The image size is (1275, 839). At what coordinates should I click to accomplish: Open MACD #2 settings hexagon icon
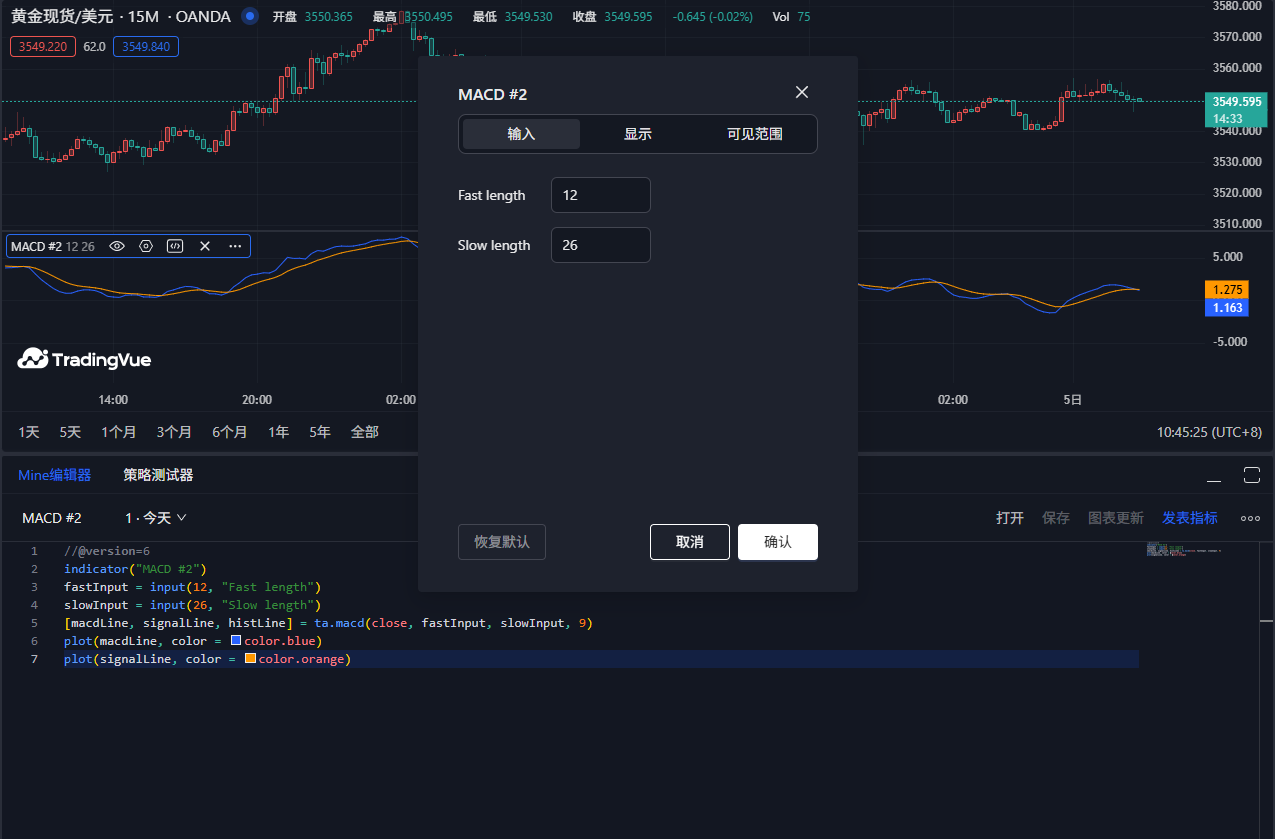click(x=146, y=246)
